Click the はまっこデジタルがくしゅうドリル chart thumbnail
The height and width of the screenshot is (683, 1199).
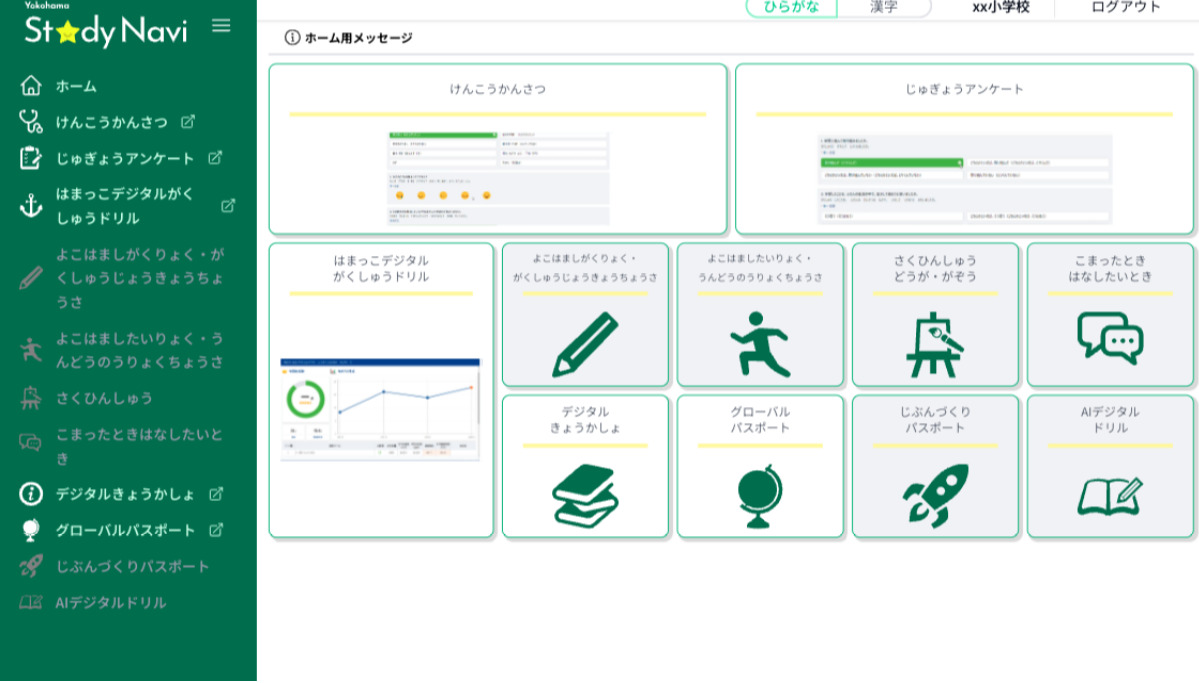click(380, 409)
